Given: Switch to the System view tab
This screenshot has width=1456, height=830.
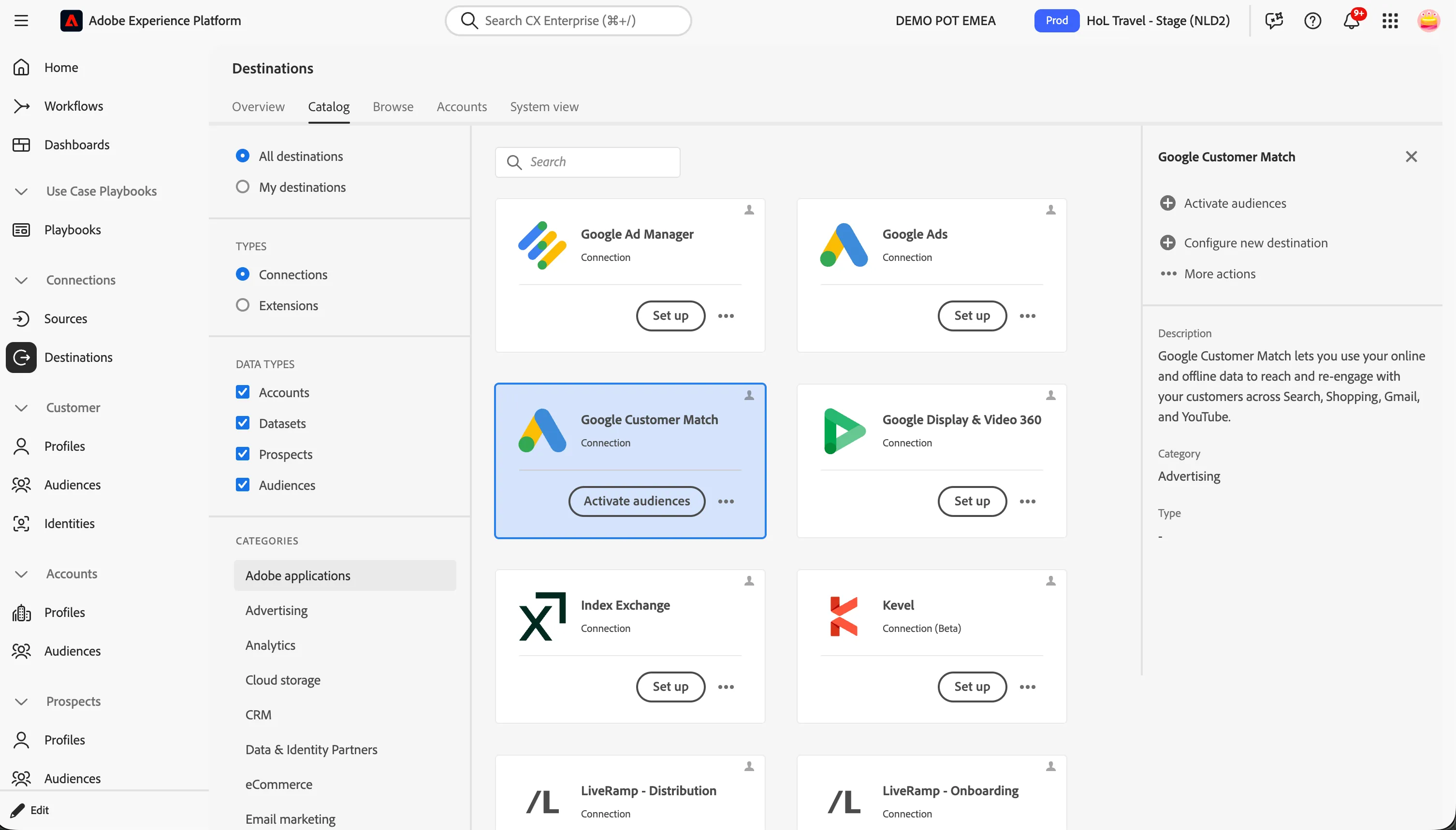Looking at the screenshot, I should click(544, 107).
